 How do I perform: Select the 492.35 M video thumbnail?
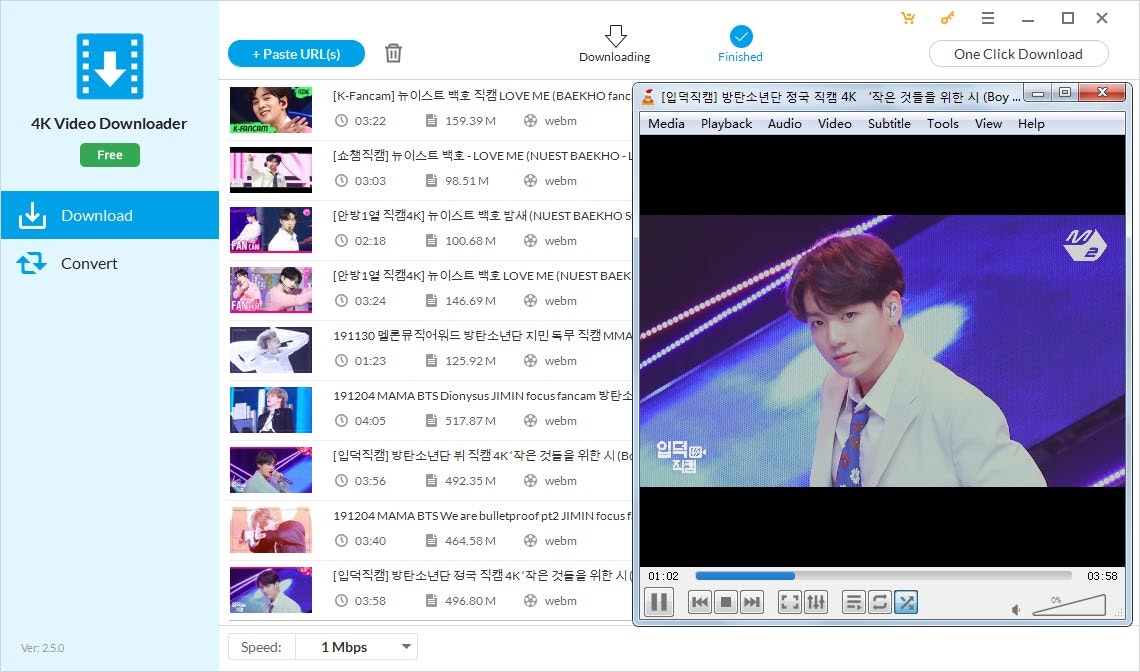pos(270,470)
